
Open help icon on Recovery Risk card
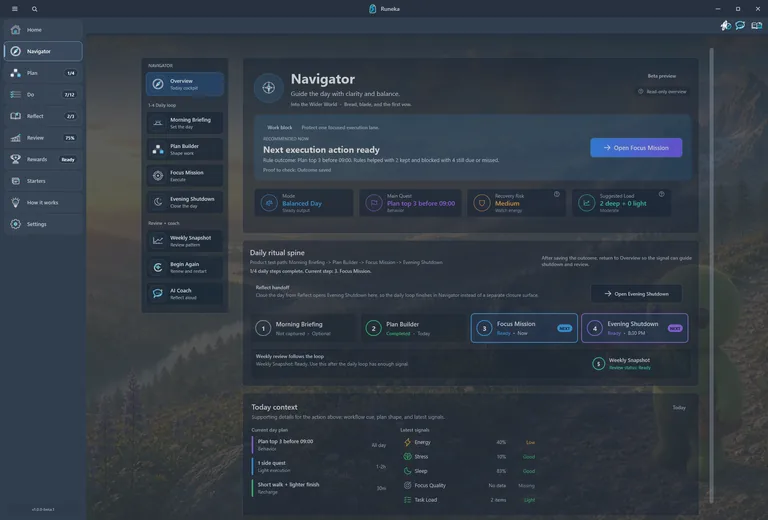(x=556, y=194)
